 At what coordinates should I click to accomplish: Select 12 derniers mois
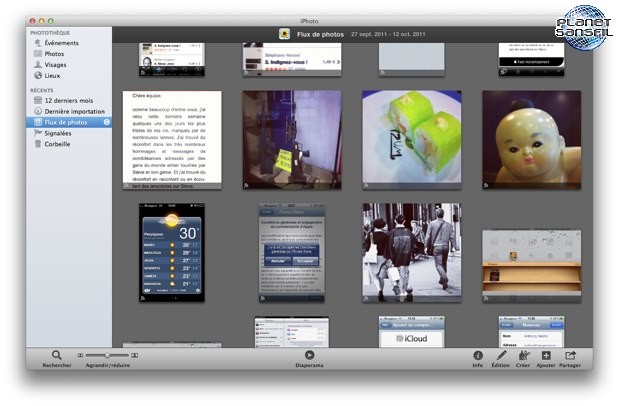tap(69, 100)
